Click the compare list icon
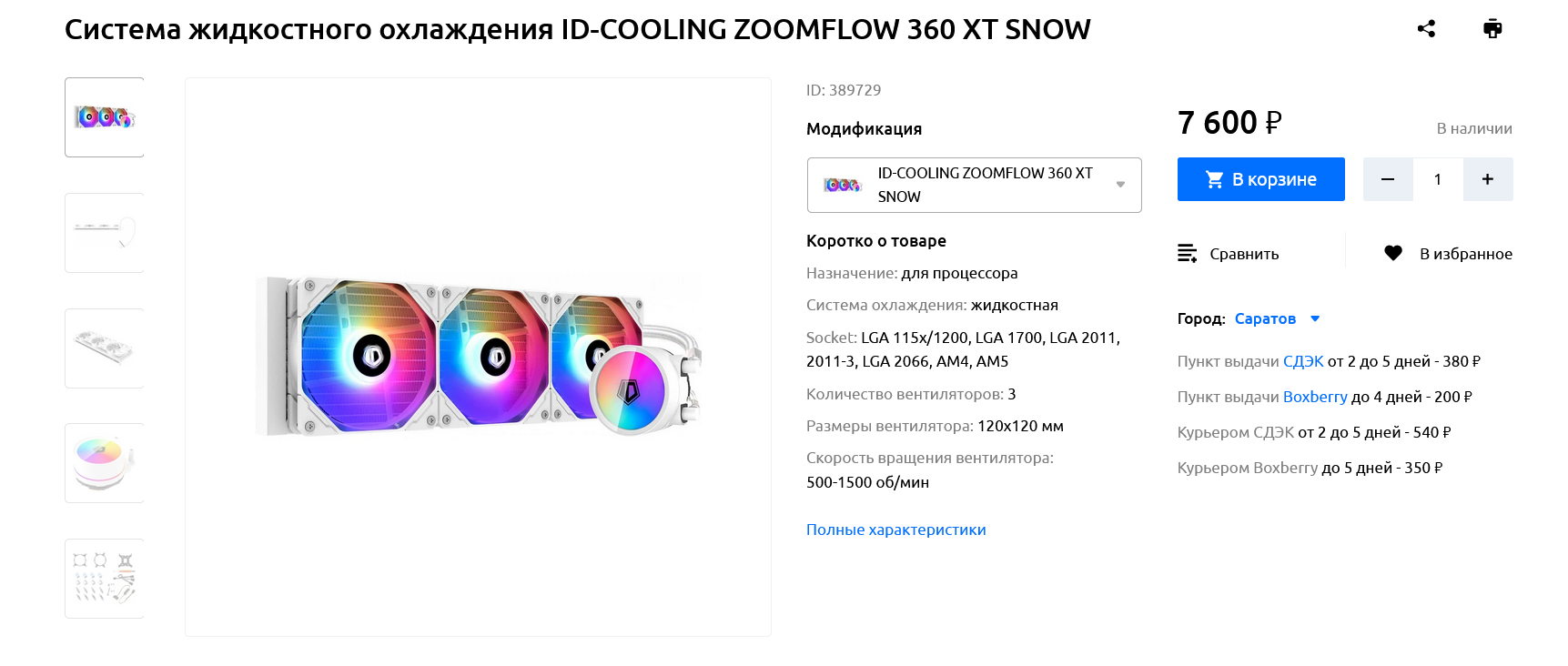 click(x=1187, y=253)
